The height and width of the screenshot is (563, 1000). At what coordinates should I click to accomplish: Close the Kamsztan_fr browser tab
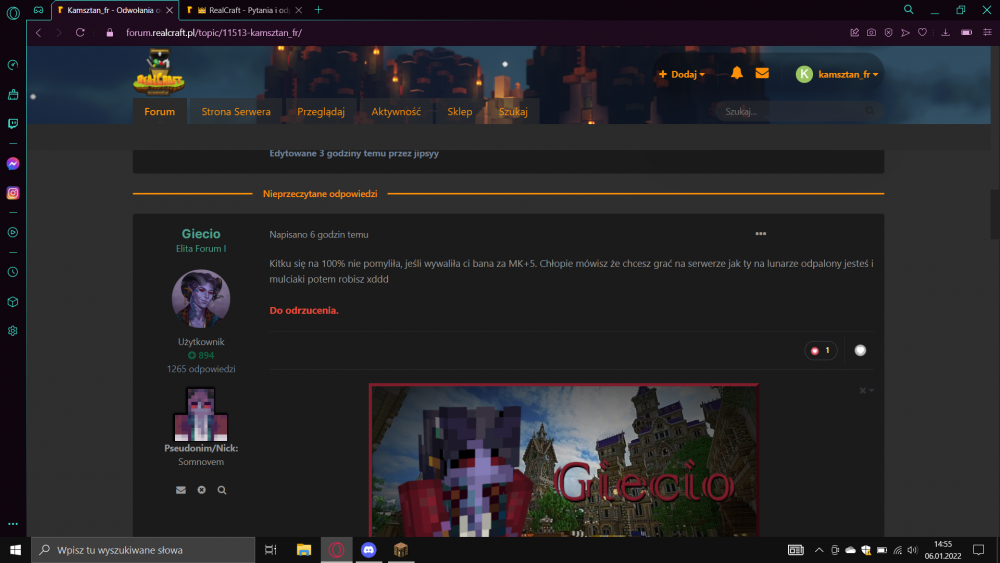coord(170,10)
